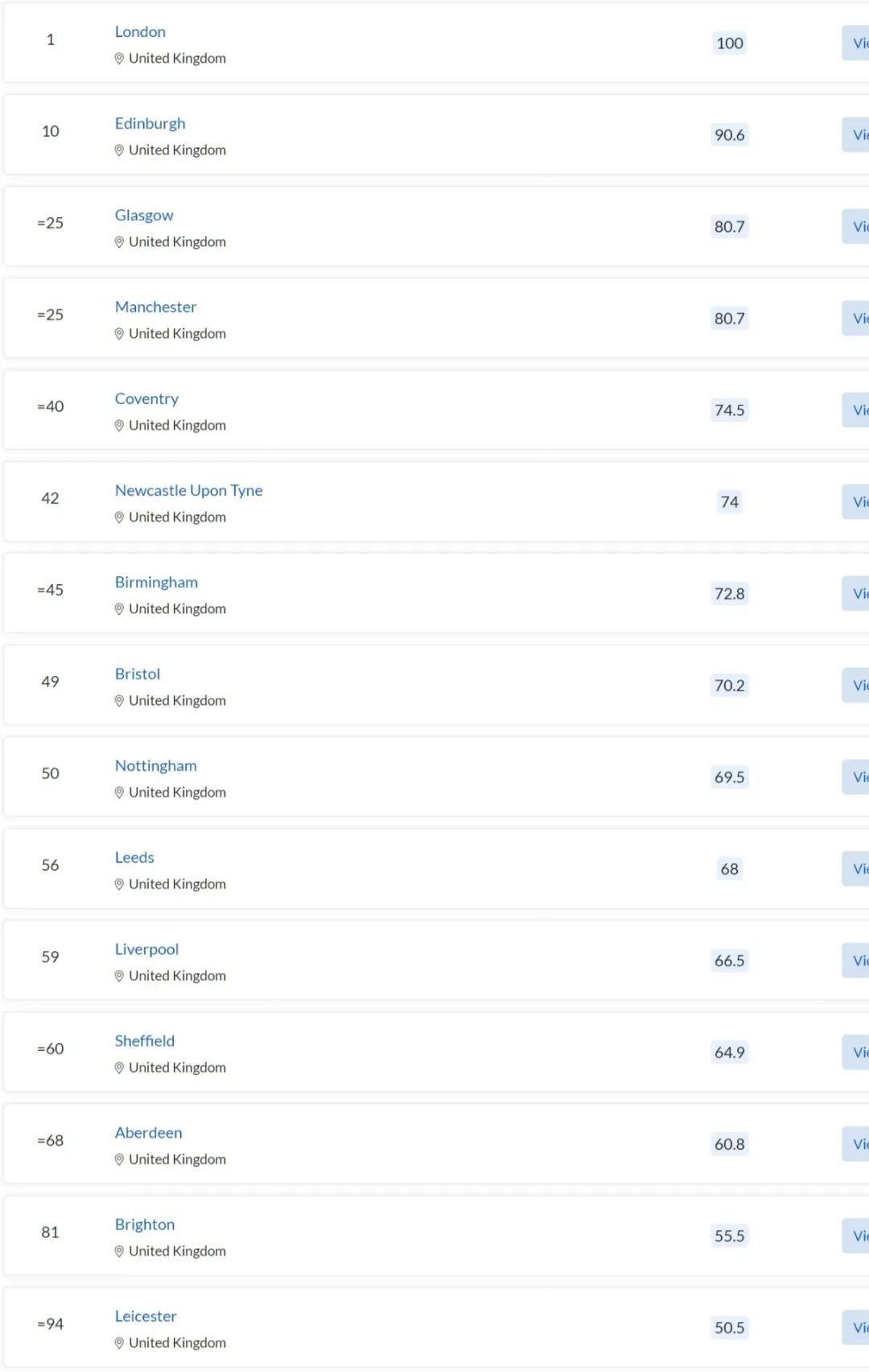This screenshot has height=1372, width=869.
Task: Click the View button in Aberdeen row
Action: [855, 1144]
